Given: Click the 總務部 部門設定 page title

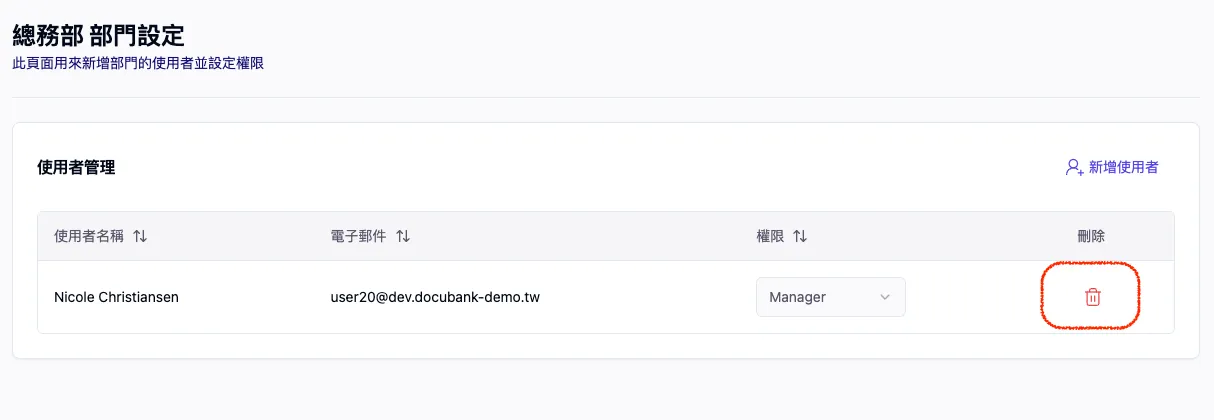Looking at the screenshot, I should (98, 36).
